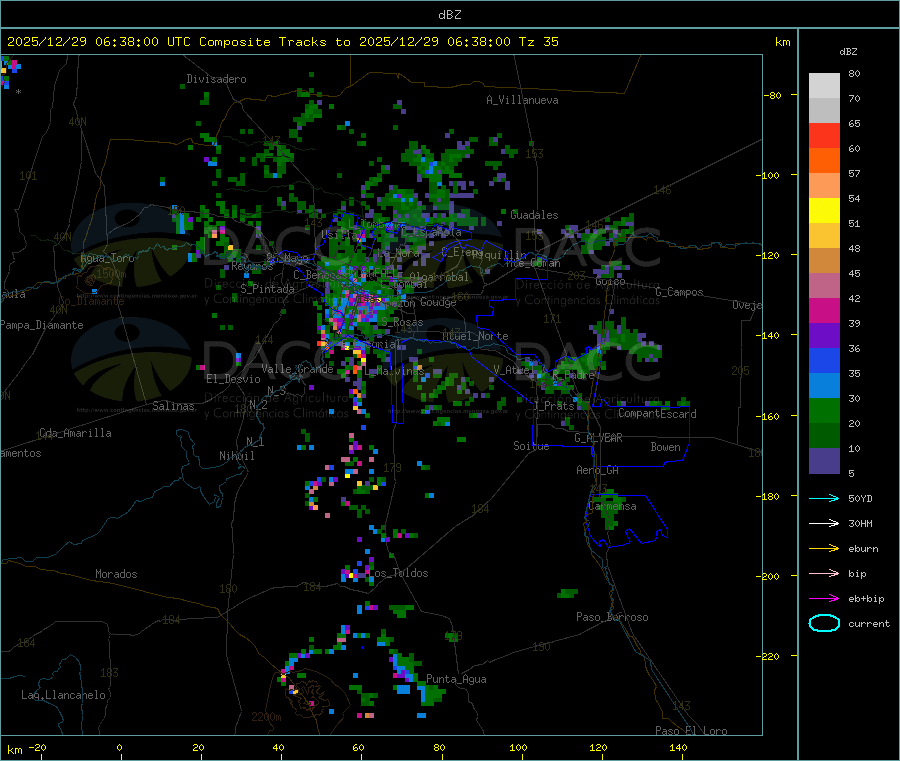The height and width of the screenshot is (761, 900).
Task: Click the G_Campos map label
Action: (679, 292)
